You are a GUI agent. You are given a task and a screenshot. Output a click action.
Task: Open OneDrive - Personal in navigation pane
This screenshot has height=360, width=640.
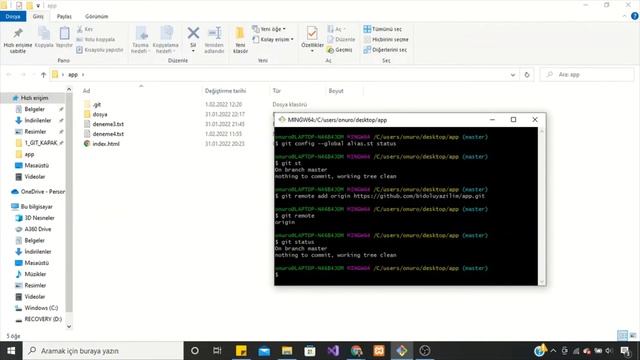point(42,191)
